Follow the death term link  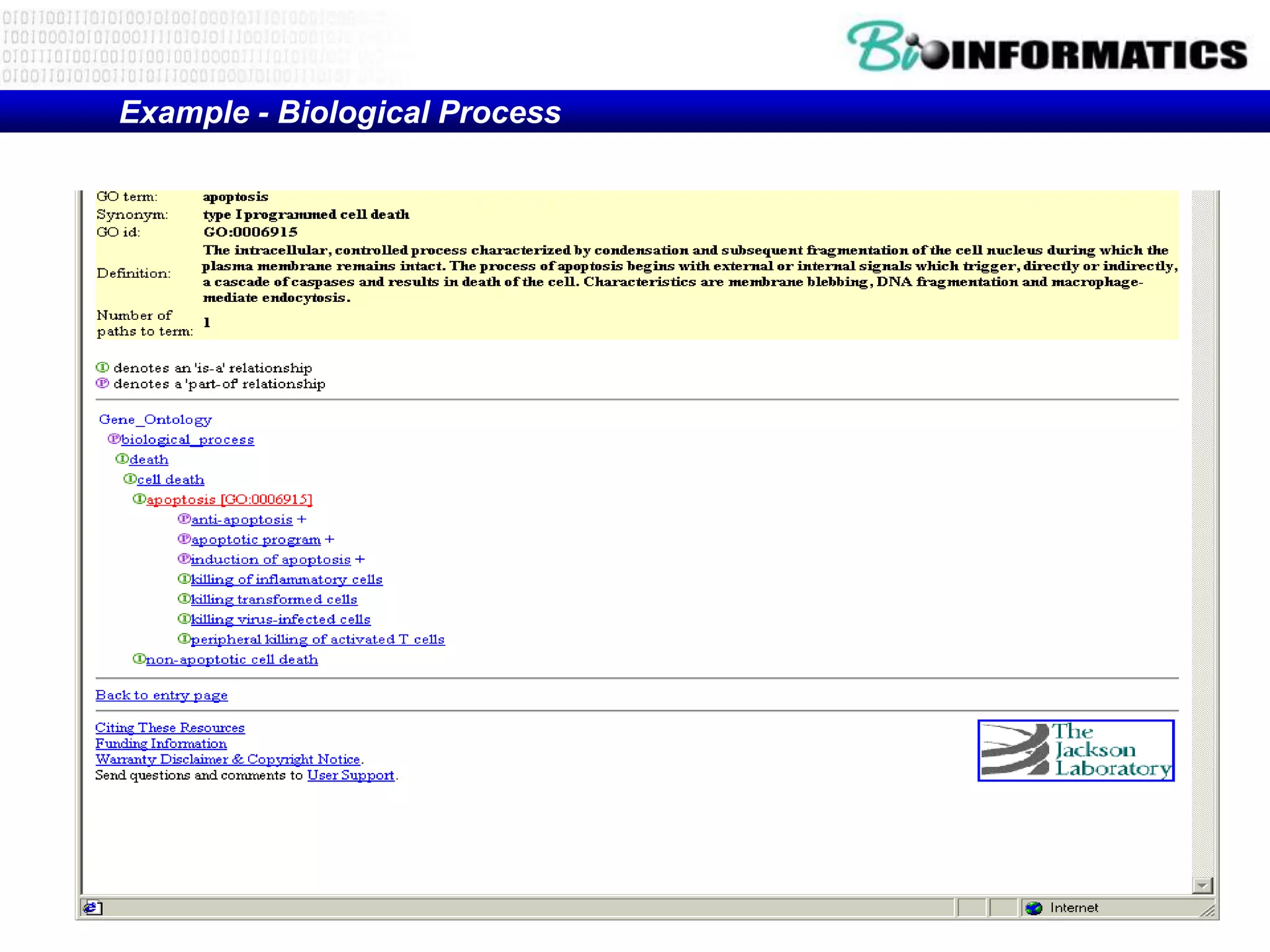click(x=149, y=460)
